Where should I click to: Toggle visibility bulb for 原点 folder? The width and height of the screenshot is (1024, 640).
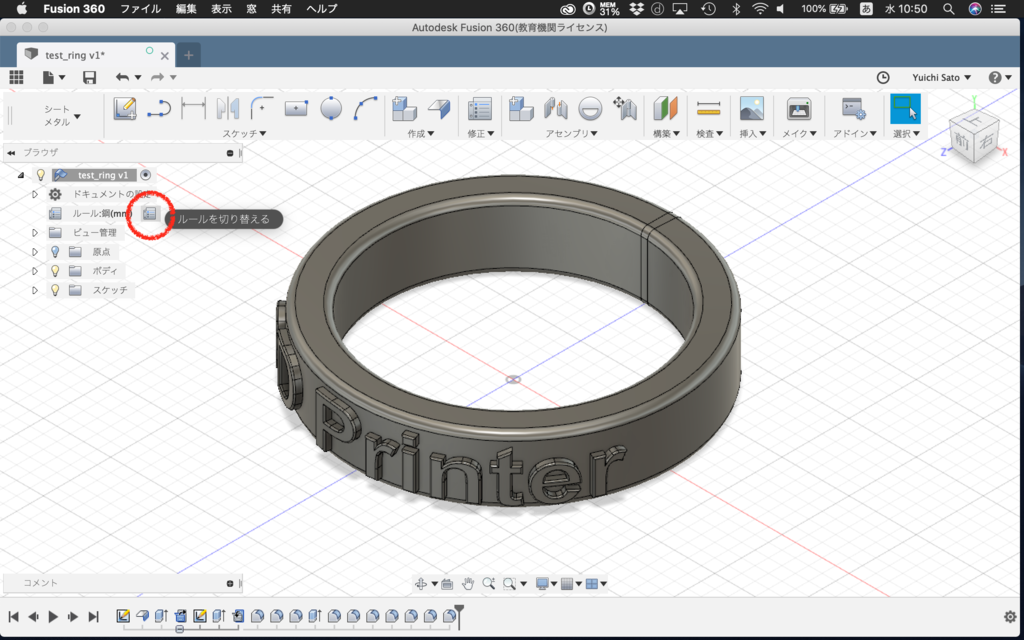click(56, 251)
